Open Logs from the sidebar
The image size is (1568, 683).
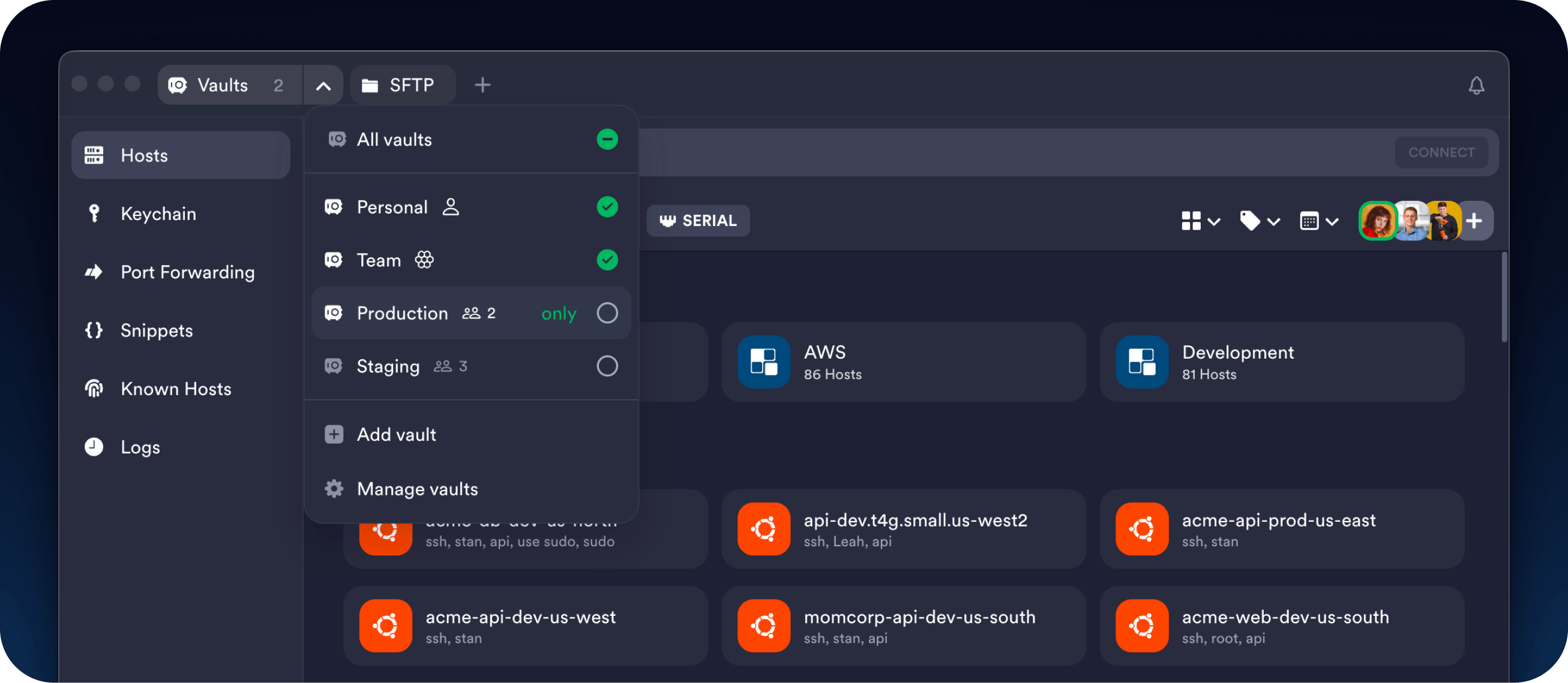coord(140,447)
